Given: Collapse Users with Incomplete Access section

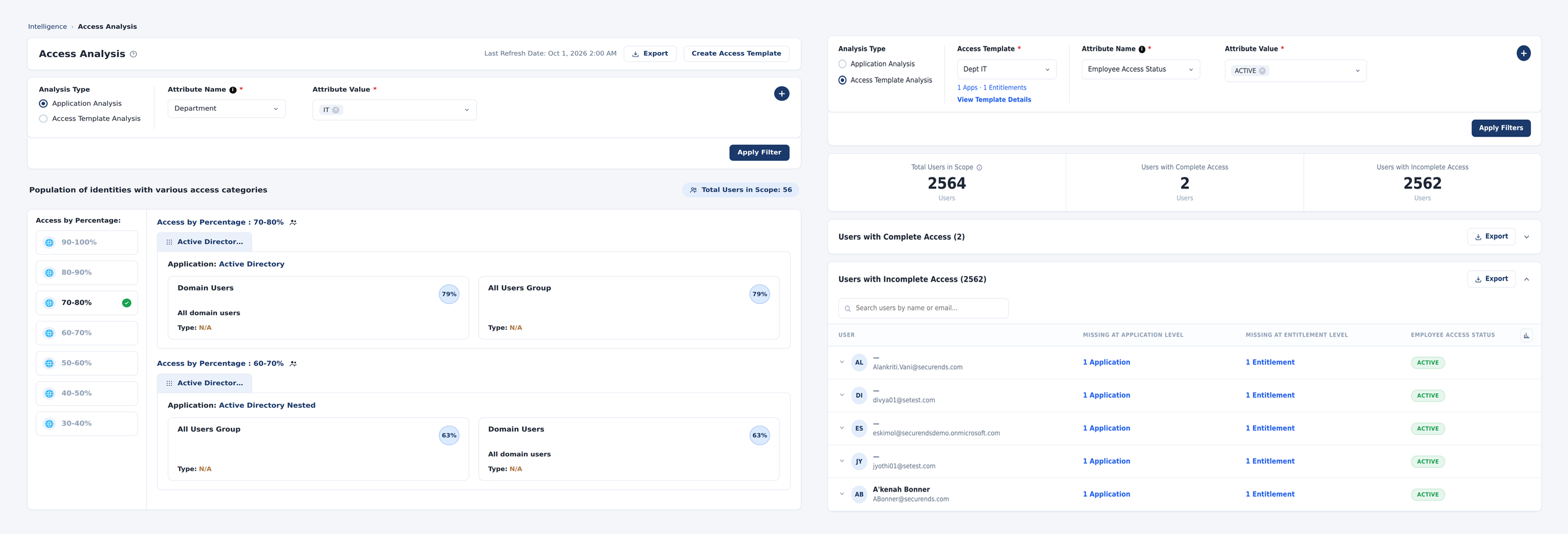Looking at the screenshot, I should [1527, 279].
